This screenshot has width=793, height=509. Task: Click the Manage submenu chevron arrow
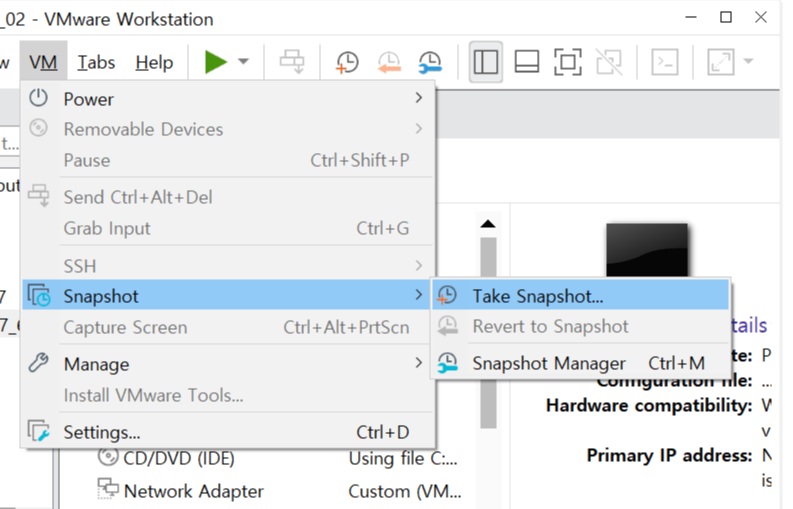coord(419,362)
